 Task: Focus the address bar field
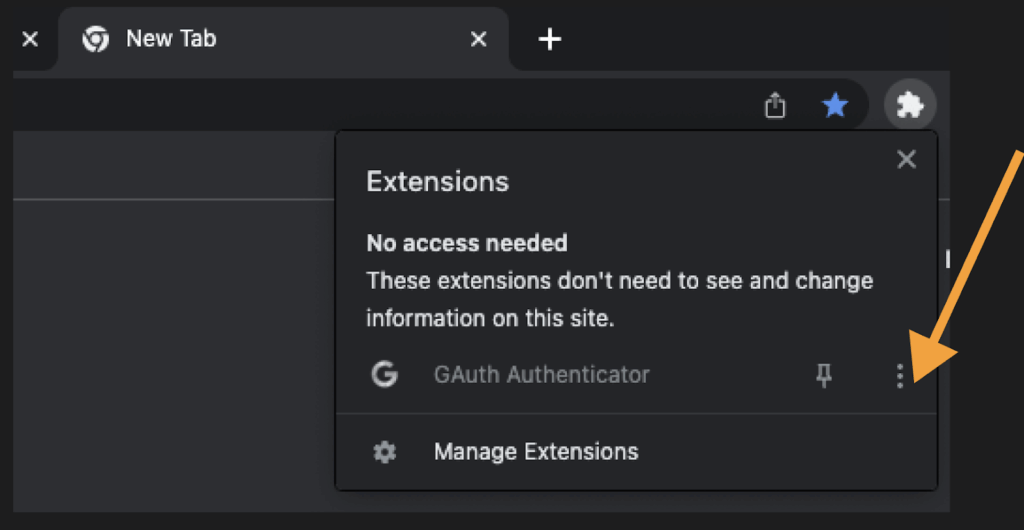[x=380, y=105]
